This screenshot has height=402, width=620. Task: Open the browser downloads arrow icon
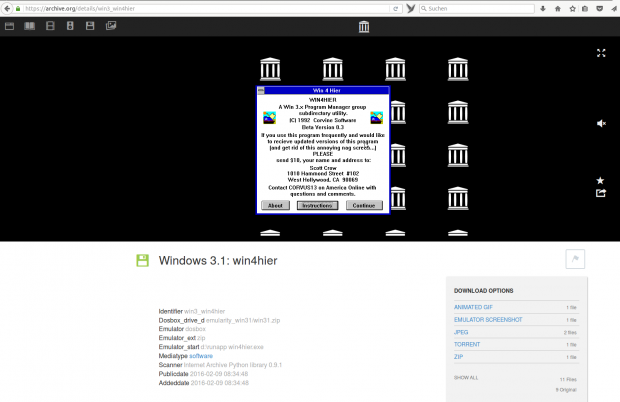[542, 8]
